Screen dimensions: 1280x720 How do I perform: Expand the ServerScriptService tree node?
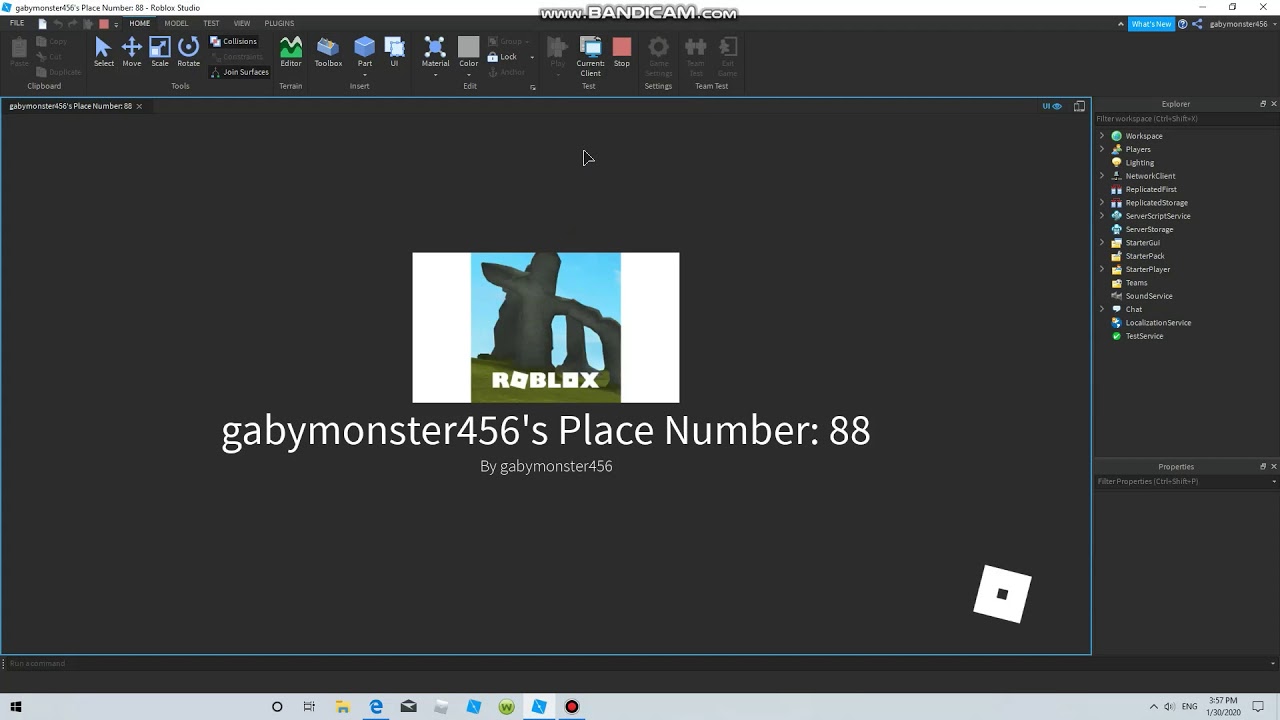click(x=1102, y=216)
